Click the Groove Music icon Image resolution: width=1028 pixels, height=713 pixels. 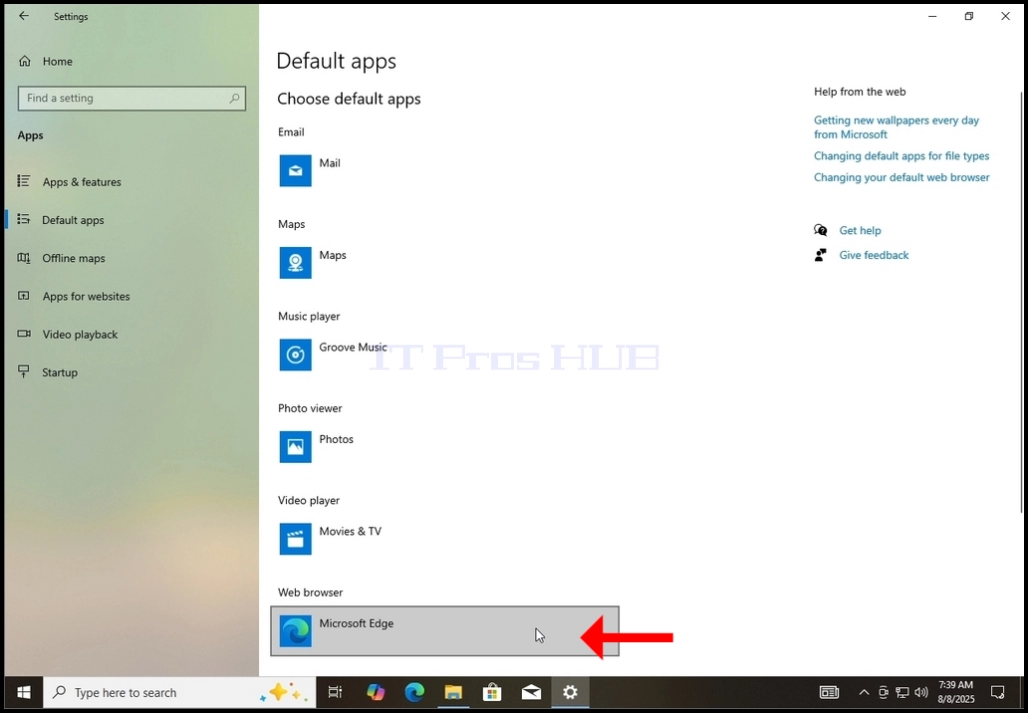(296, 355)
